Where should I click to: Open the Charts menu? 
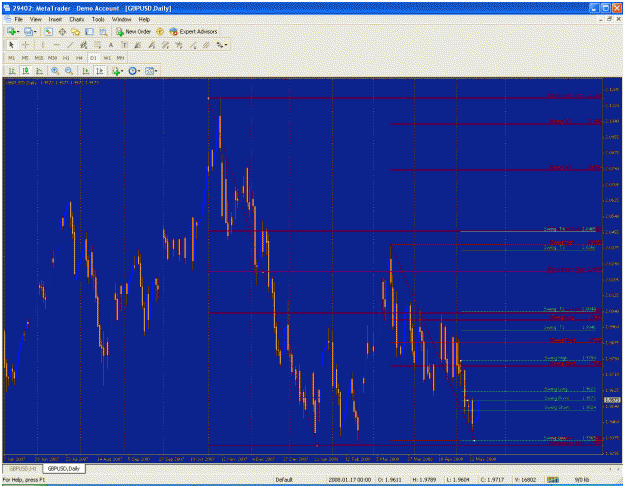(x=77, y=19)
